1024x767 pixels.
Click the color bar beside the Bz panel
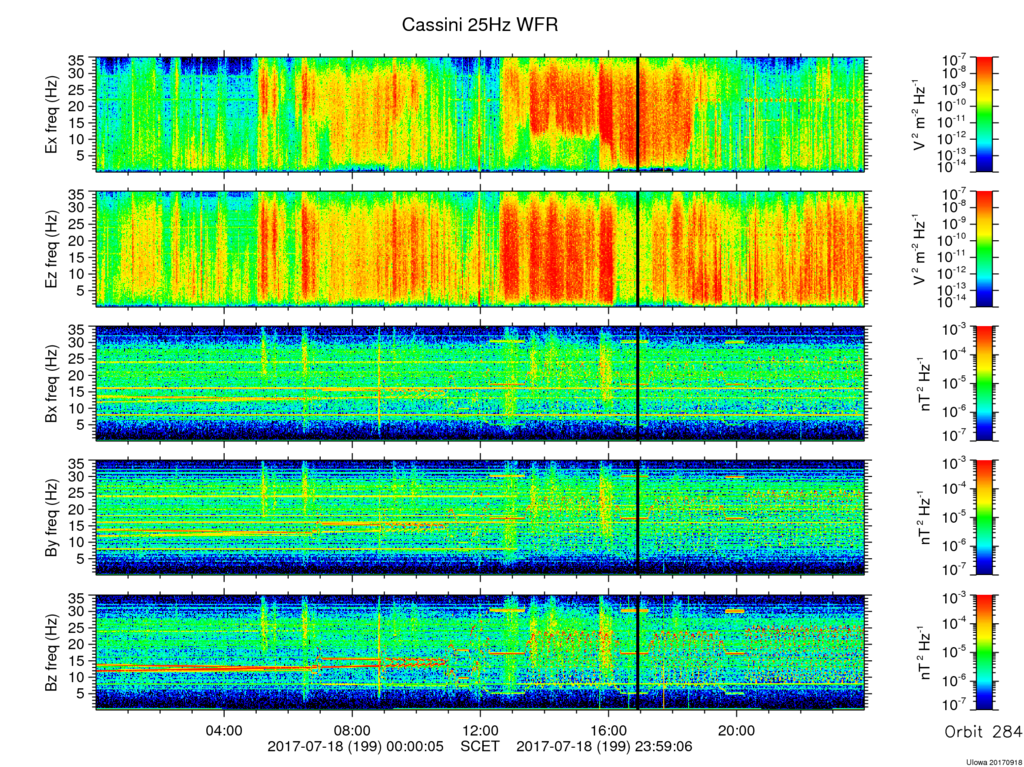pos(984,652)
